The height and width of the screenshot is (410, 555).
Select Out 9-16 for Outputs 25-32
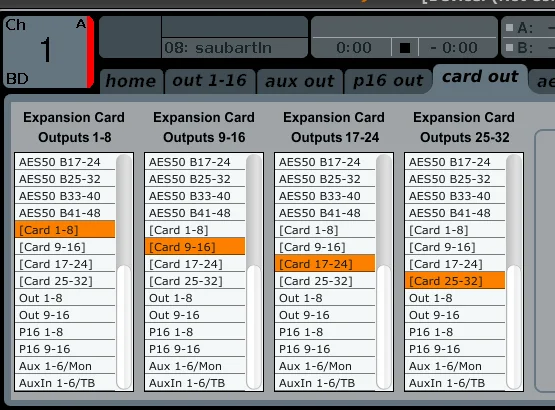455,315
